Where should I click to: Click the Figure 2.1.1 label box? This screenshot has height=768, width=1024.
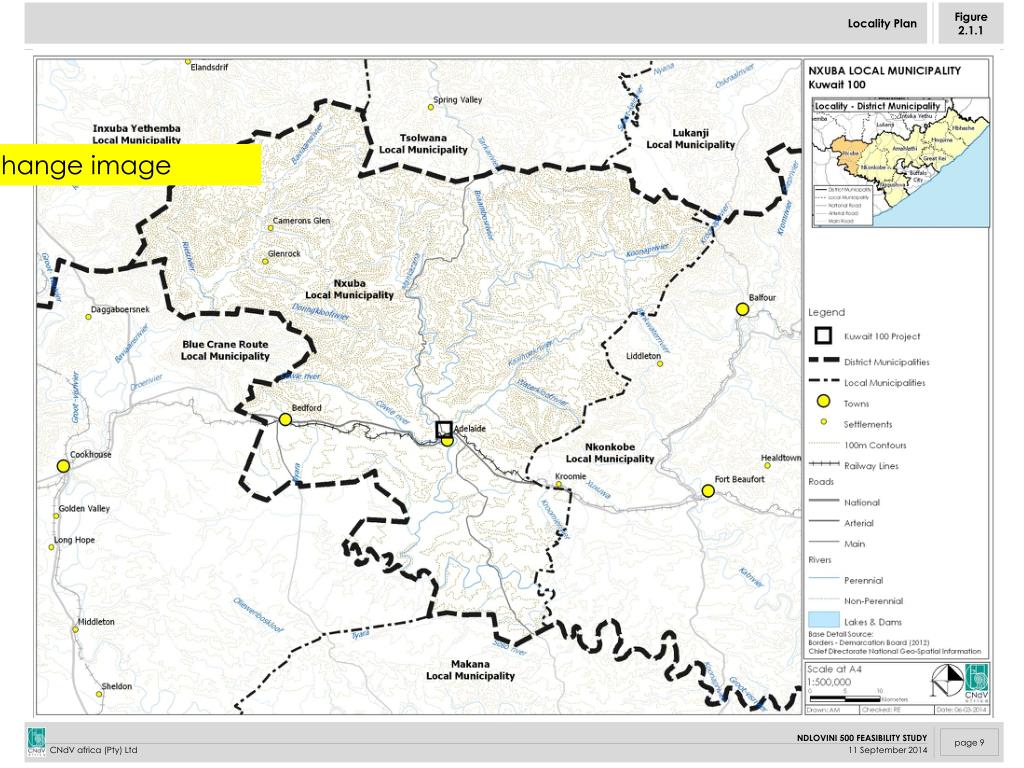[970, 23]
